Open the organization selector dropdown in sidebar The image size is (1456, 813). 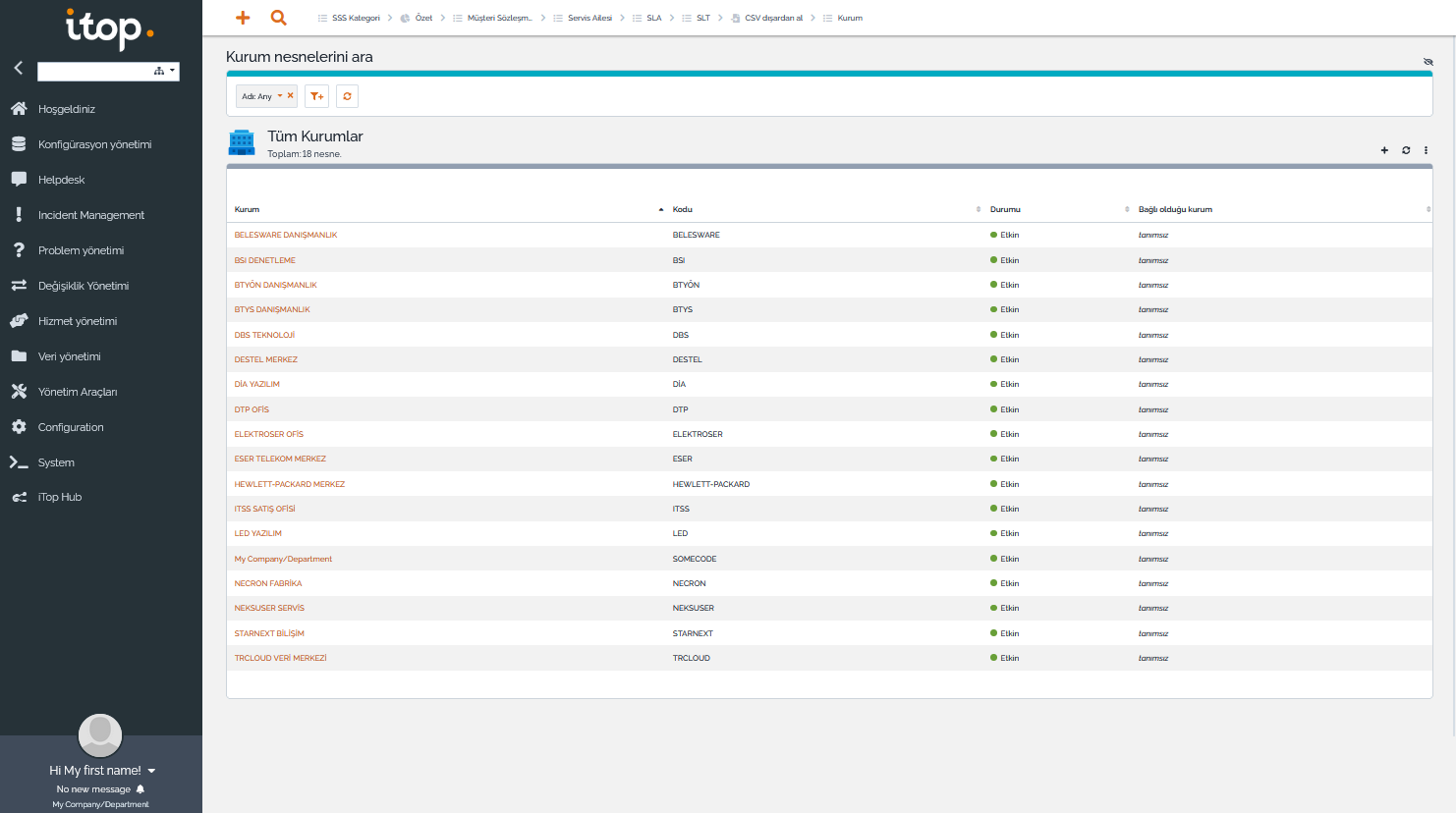coord(164,71)
